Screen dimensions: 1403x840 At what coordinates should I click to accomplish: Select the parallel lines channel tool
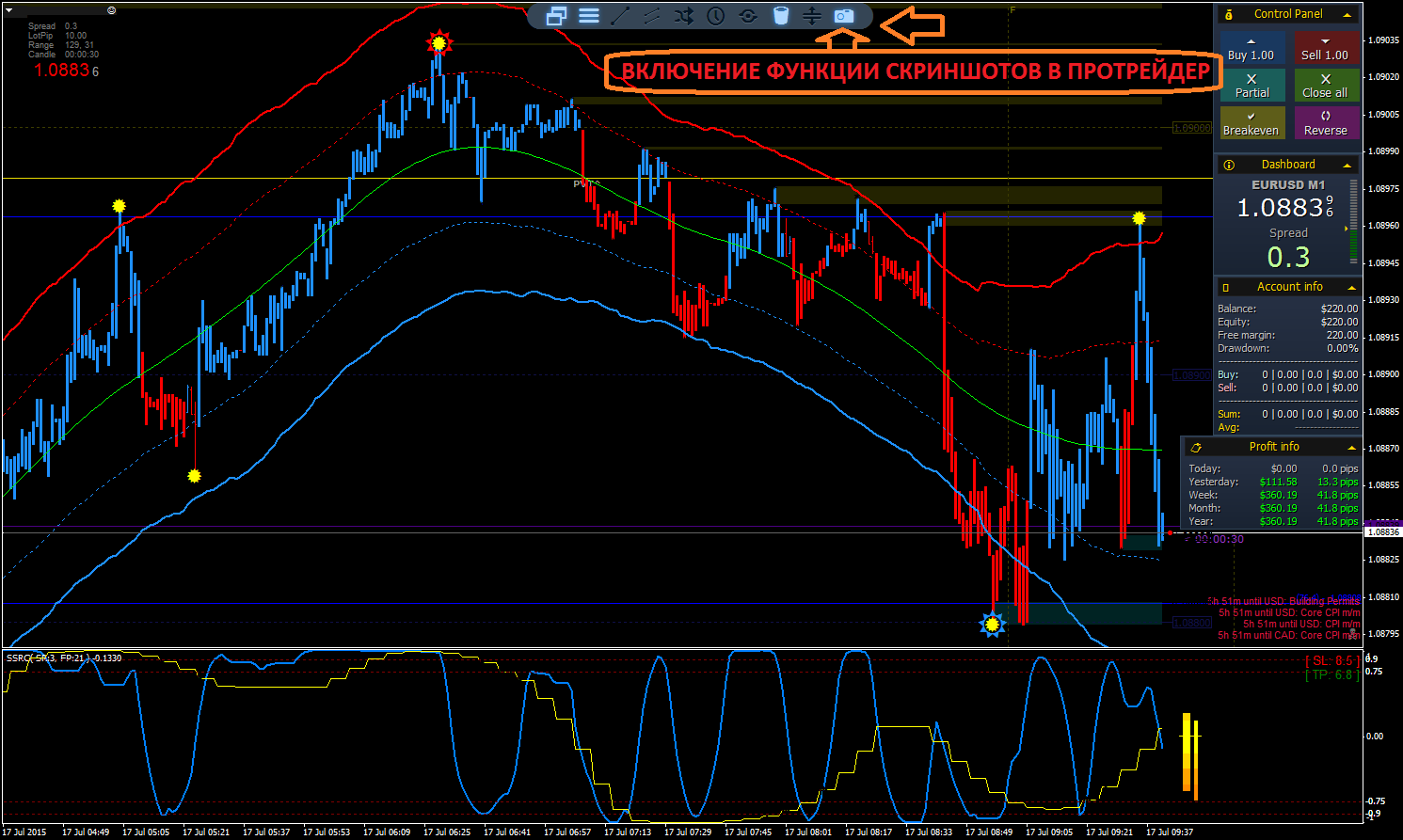652,16
